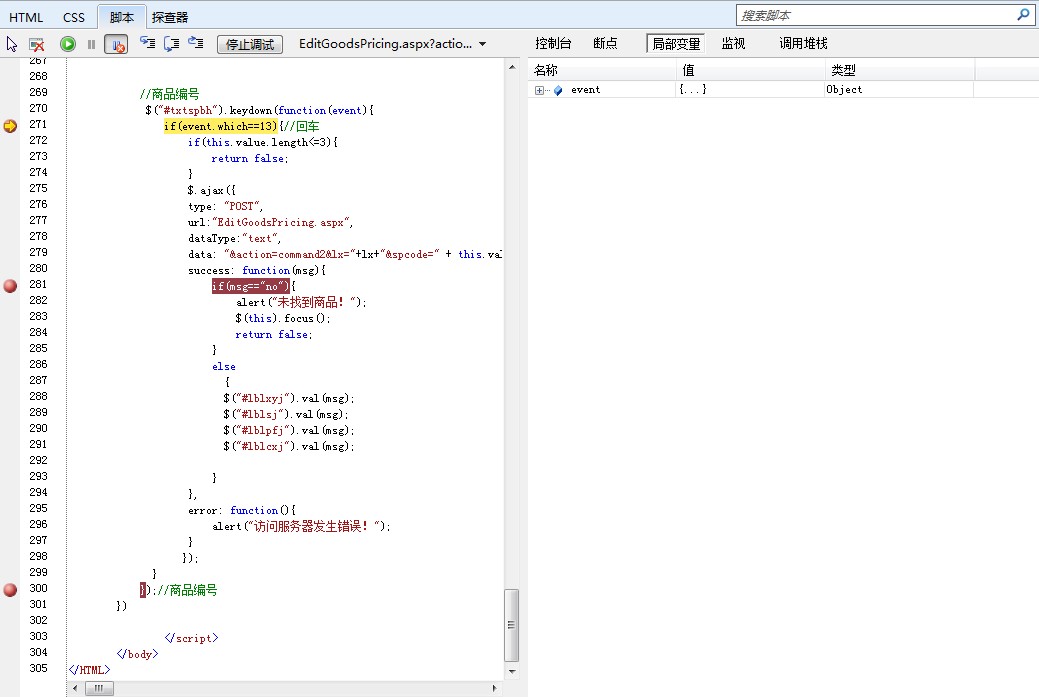The image size is (1039, 697).
Task: Click the Object type cell
Action: click(844, 89)
